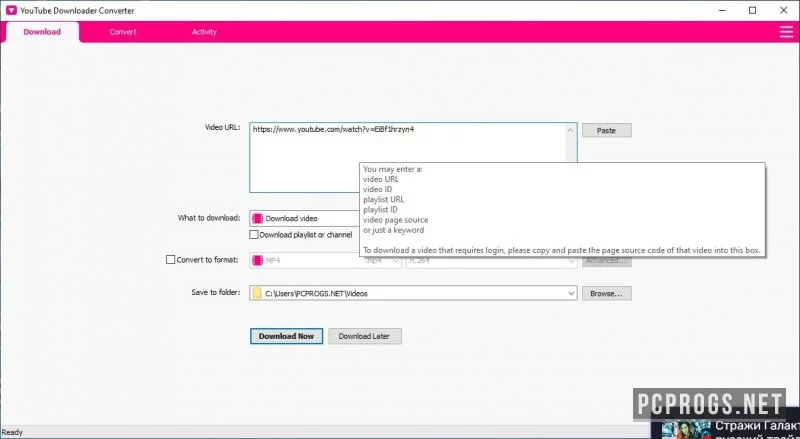Queue with Download Later button
The image size is (800, 439).
pos(365,336)
